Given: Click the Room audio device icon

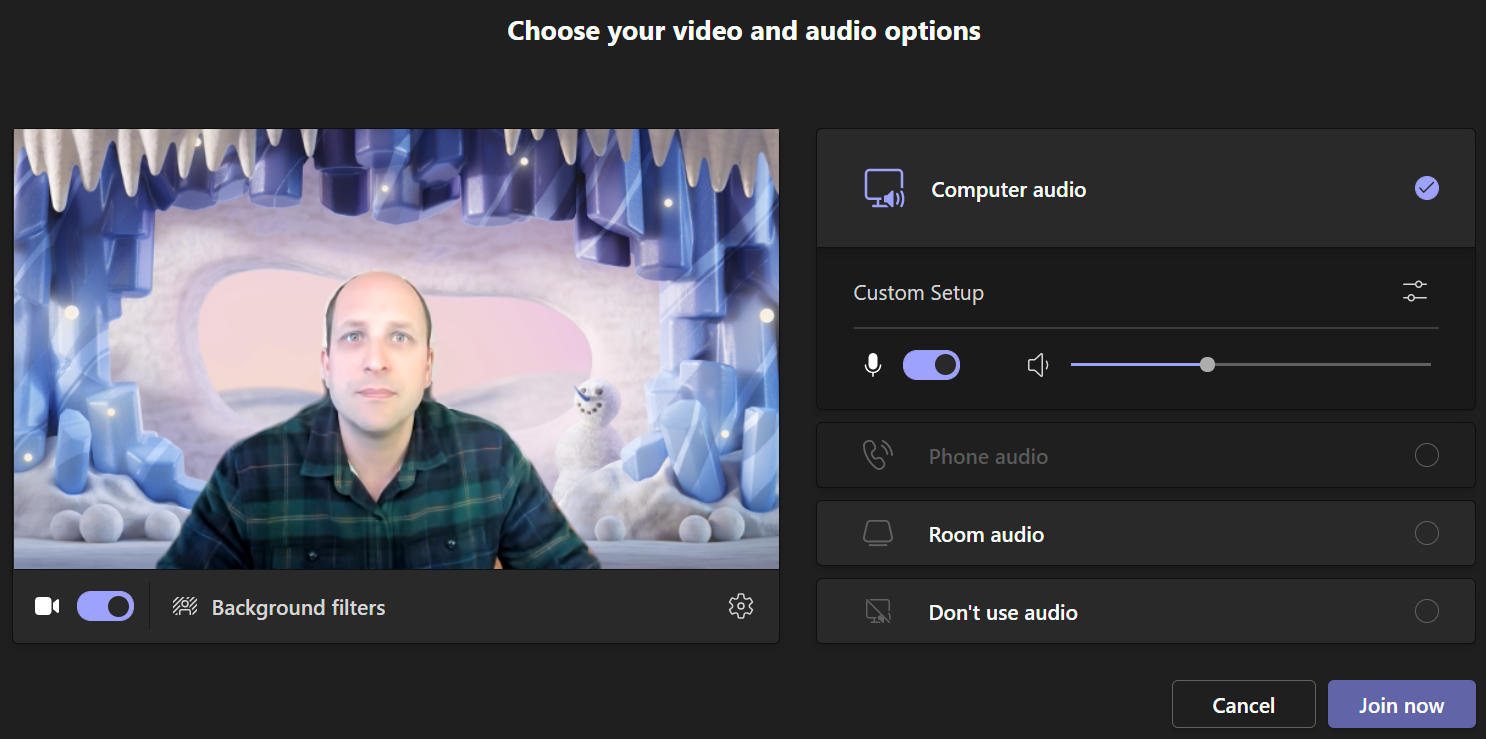Looking at the screenshot, I should point(877,534).
